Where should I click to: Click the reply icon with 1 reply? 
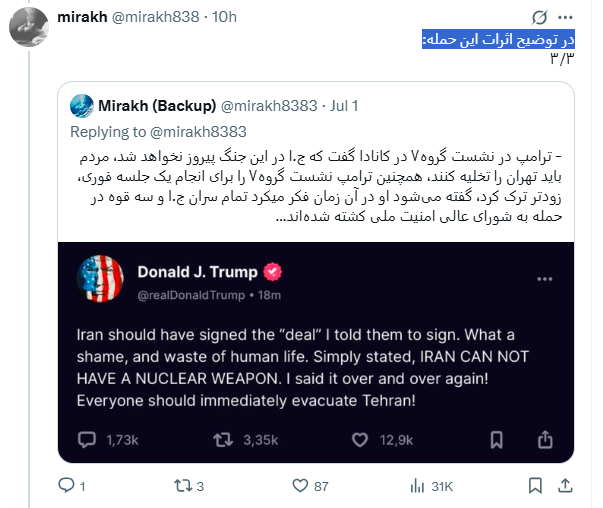pos(67,487)
